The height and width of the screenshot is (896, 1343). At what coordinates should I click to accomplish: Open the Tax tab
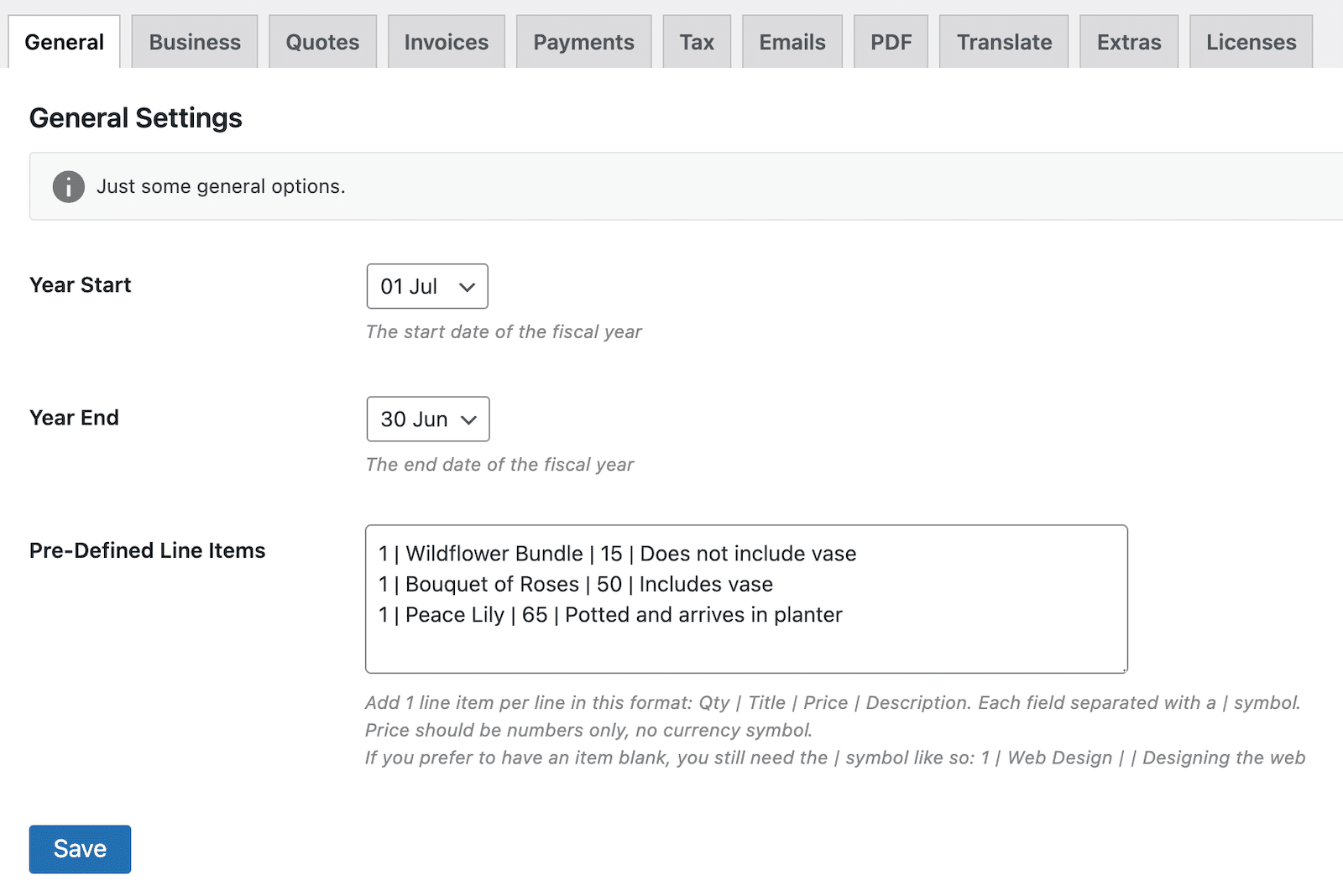(x=697, y=42)
